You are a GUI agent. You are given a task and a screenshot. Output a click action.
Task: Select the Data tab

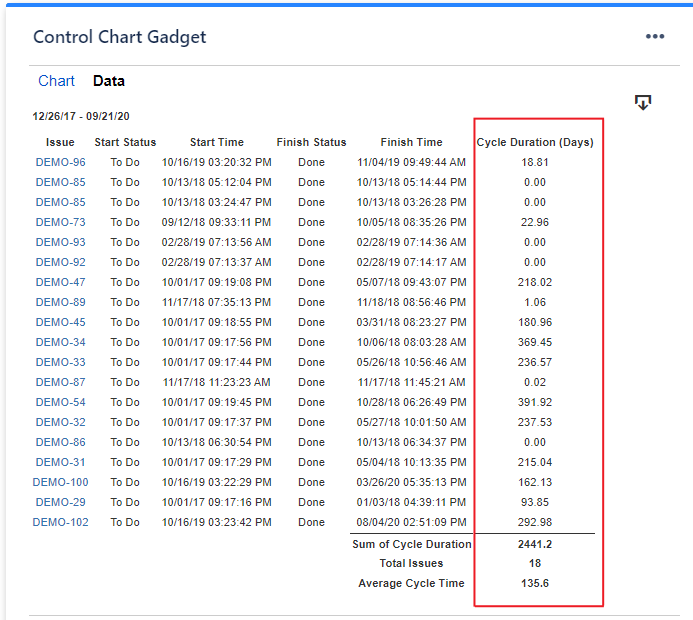coord(109,81)
